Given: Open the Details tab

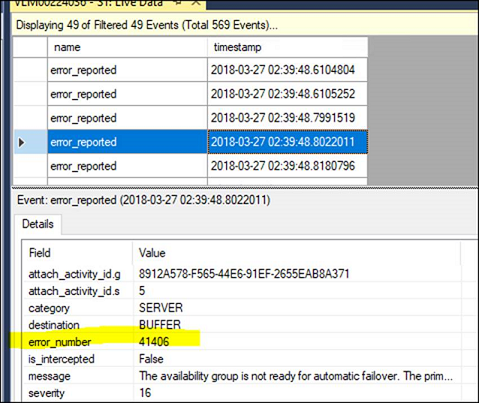Looking at the screenshot, I should [x=38, y=224].
